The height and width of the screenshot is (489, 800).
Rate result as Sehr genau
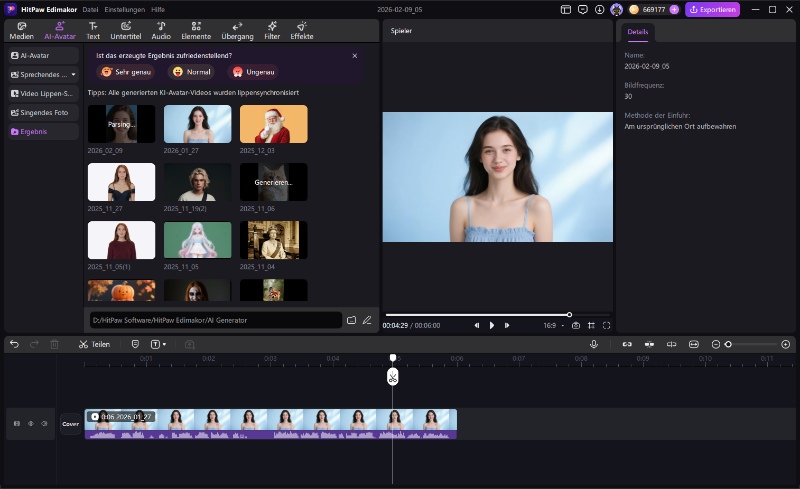126,72
